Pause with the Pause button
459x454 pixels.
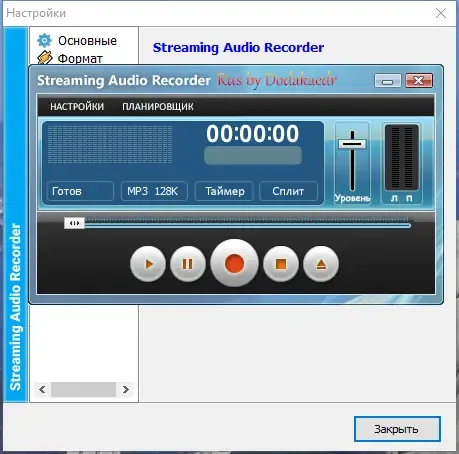[188, 264]
